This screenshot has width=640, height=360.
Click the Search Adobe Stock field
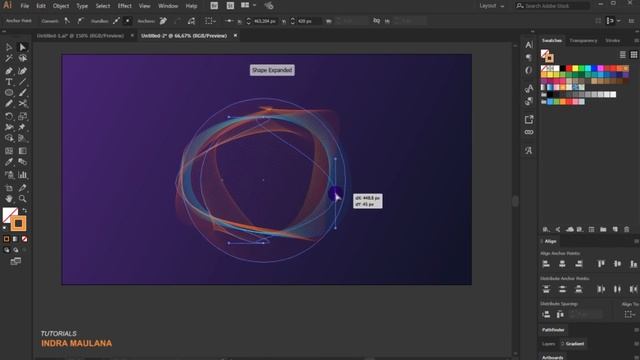click(552, 6)
